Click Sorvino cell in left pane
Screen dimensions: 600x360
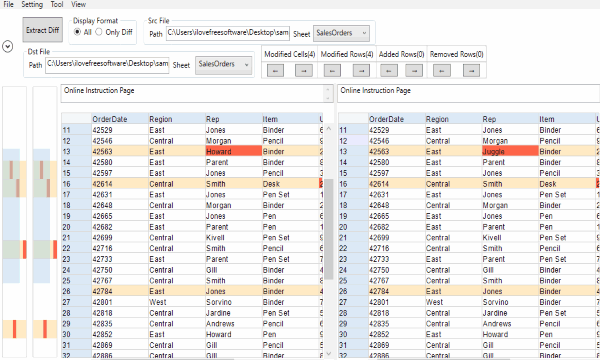233,302
